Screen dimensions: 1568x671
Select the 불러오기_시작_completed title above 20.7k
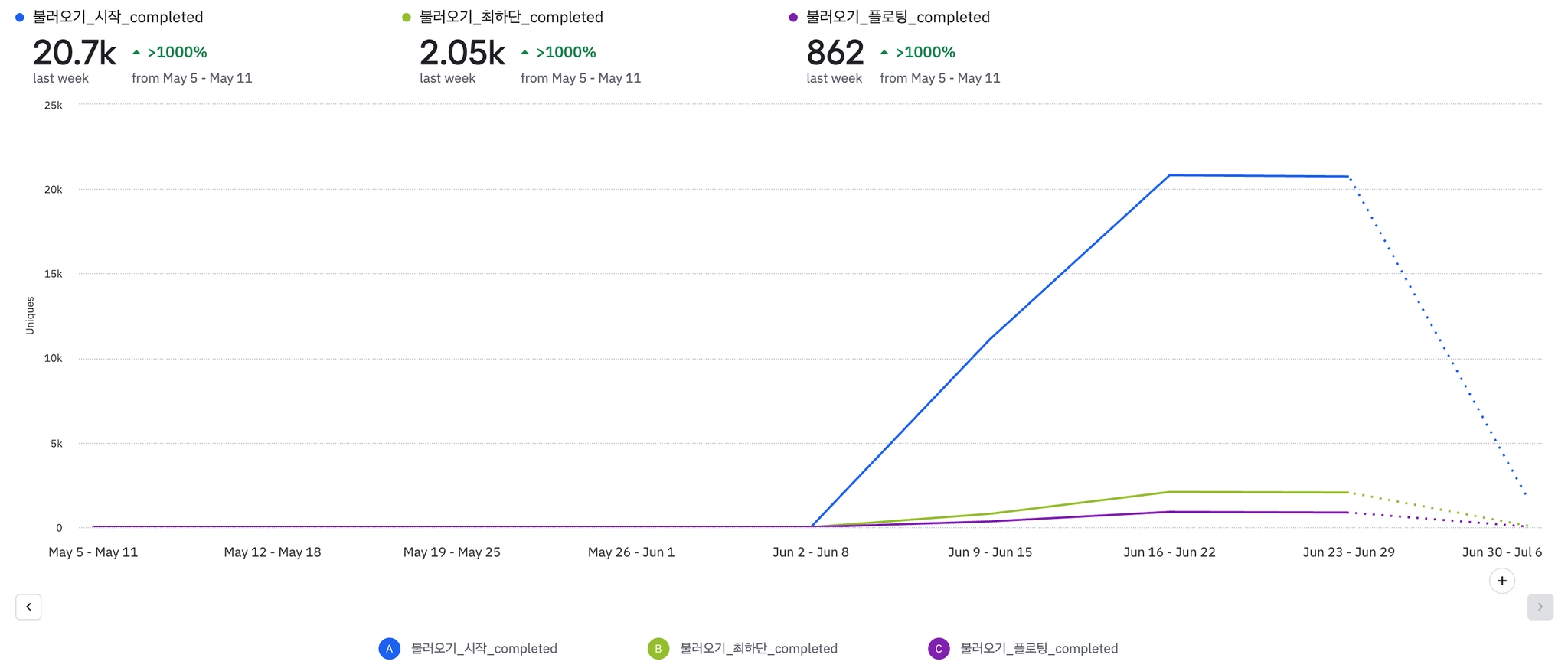tap(118, 18)
